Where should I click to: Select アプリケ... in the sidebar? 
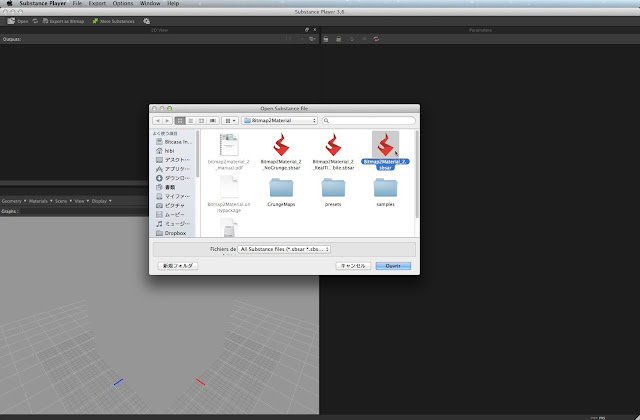[x=173, y=169]
